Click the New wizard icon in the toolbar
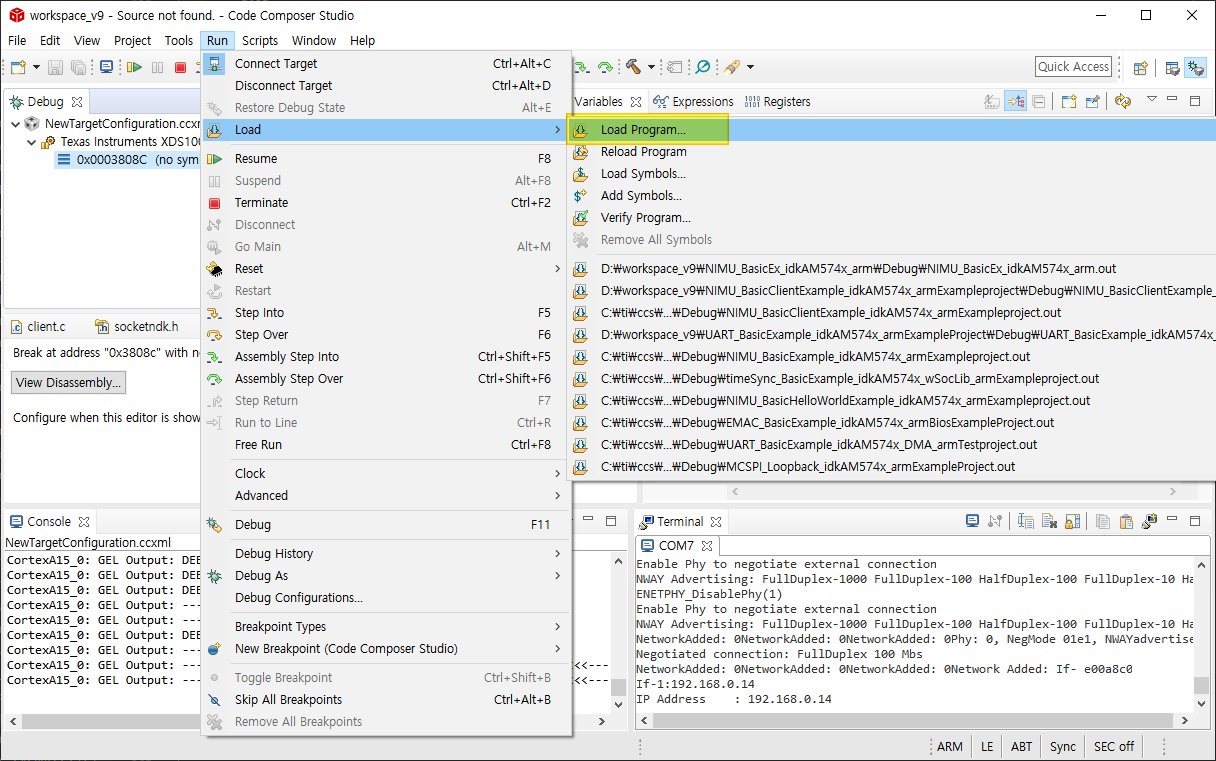 [x=18, y=67]
